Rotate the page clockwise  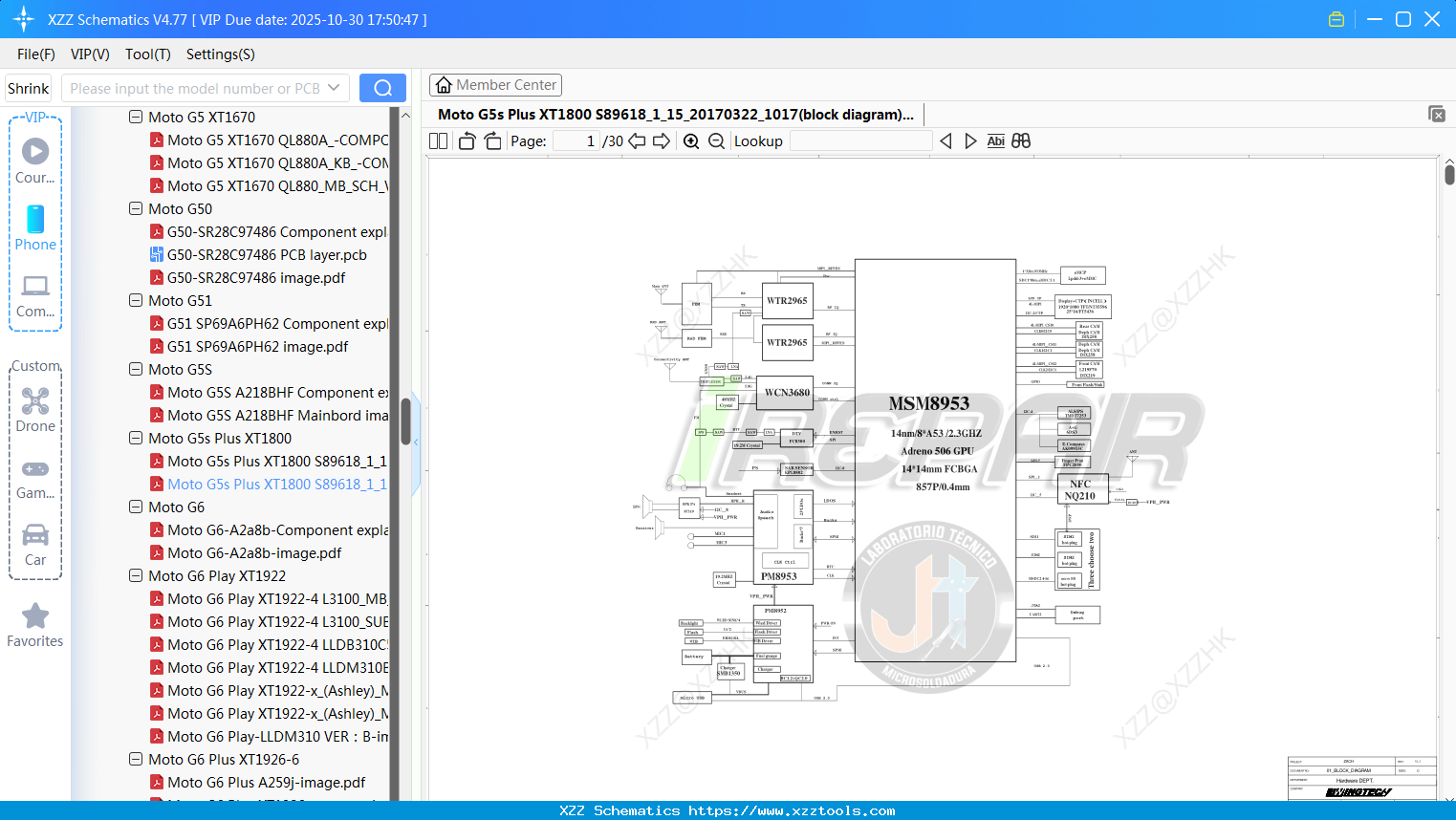click(x=492, y=140)
